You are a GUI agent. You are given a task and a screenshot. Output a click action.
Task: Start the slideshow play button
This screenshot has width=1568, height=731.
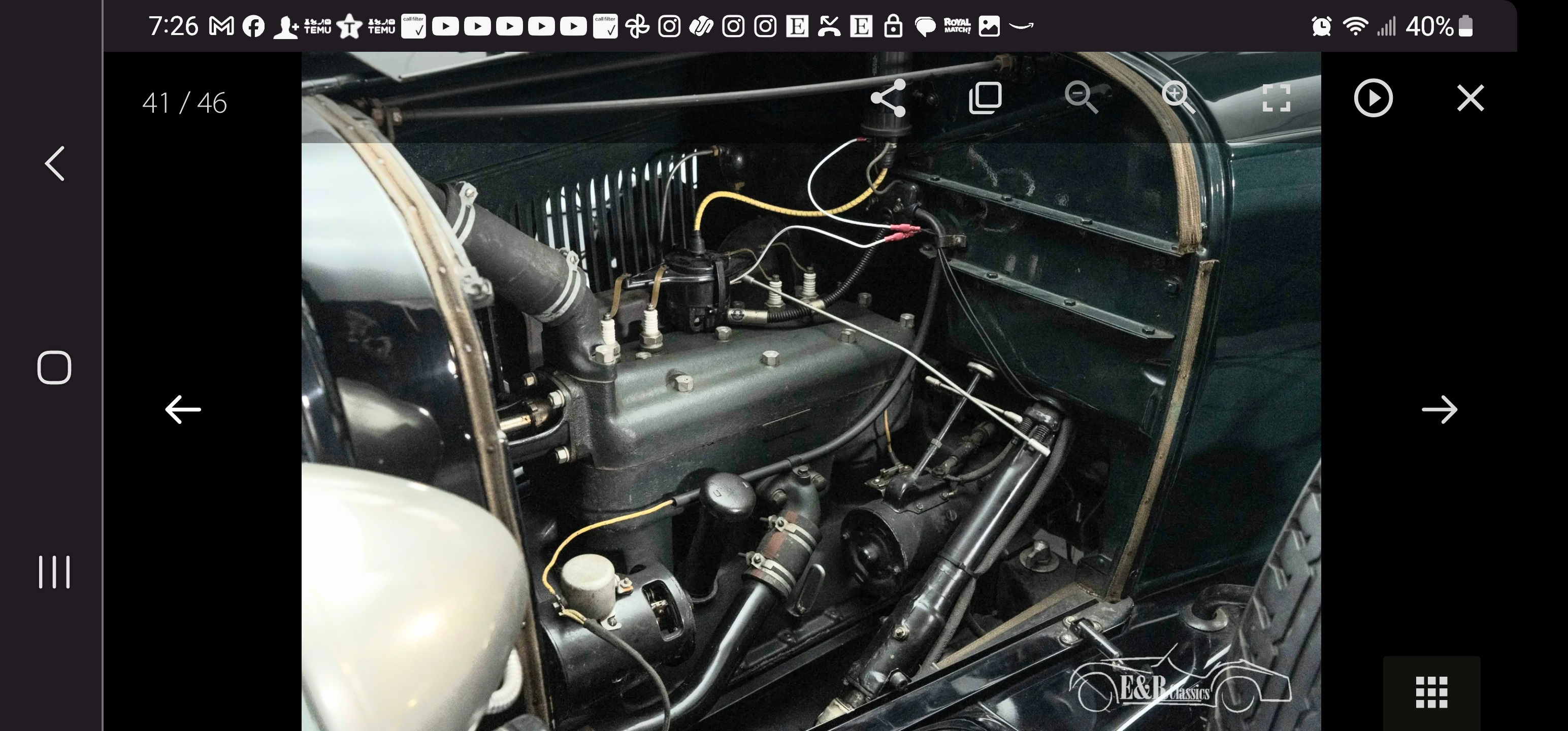click(1373, 98)
